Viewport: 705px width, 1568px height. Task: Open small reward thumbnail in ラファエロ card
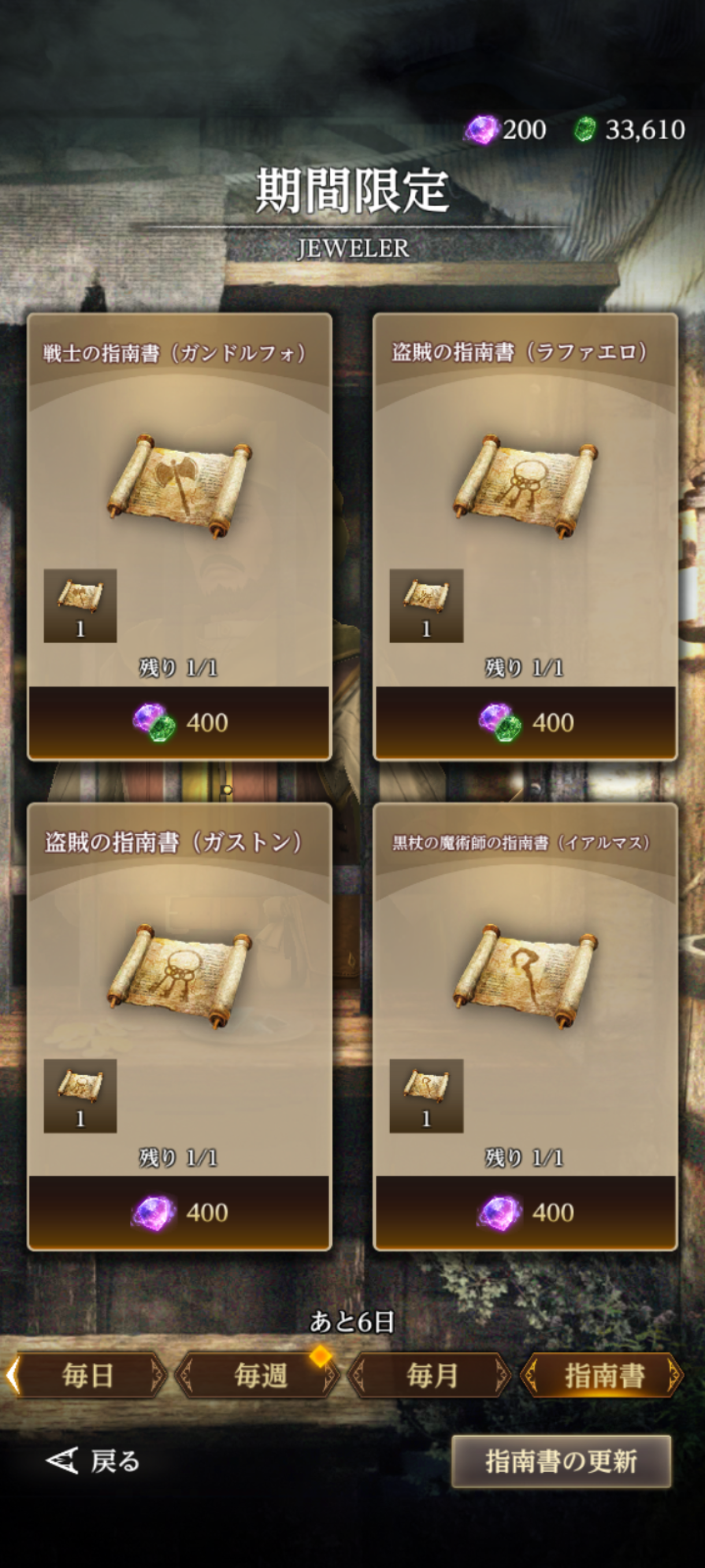point(426,606)
